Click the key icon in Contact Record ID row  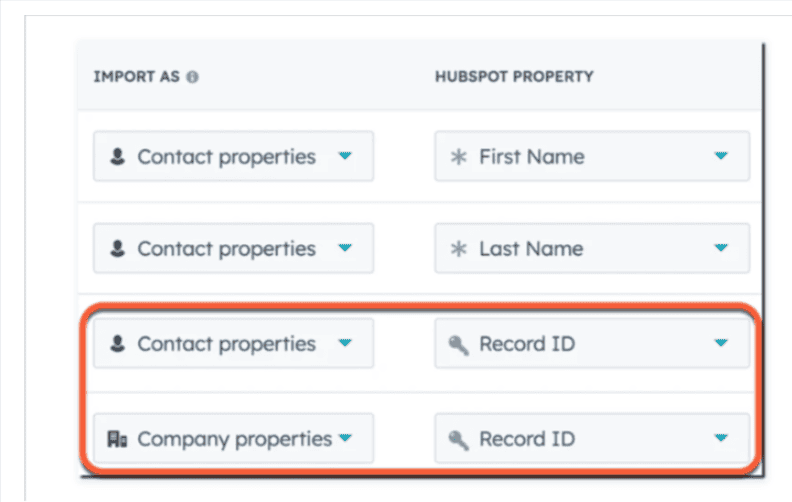click(460, 344)
